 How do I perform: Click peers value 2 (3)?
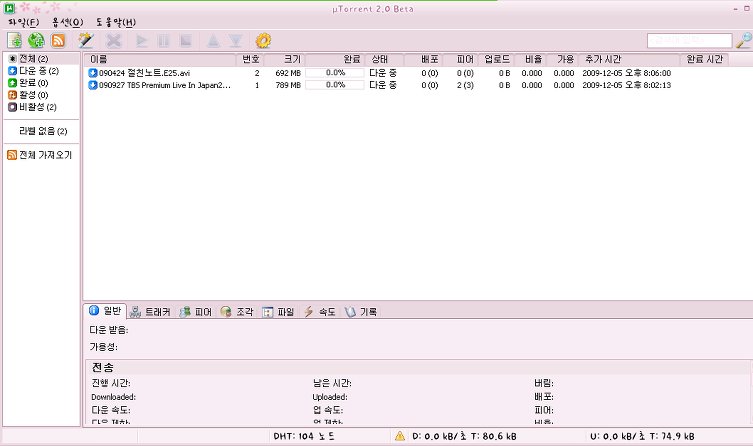tap(465, 85)
